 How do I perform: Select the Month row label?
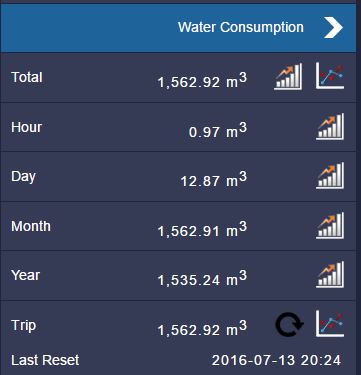tap(31, 226)
